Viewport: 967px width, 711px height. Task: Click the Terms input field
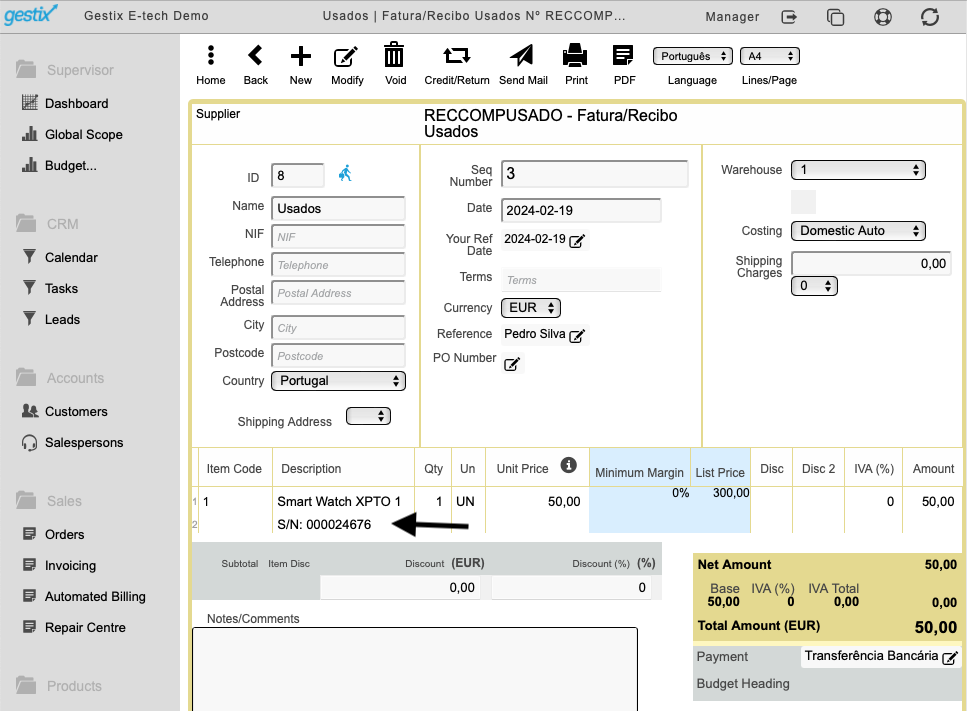pos(581,280)
